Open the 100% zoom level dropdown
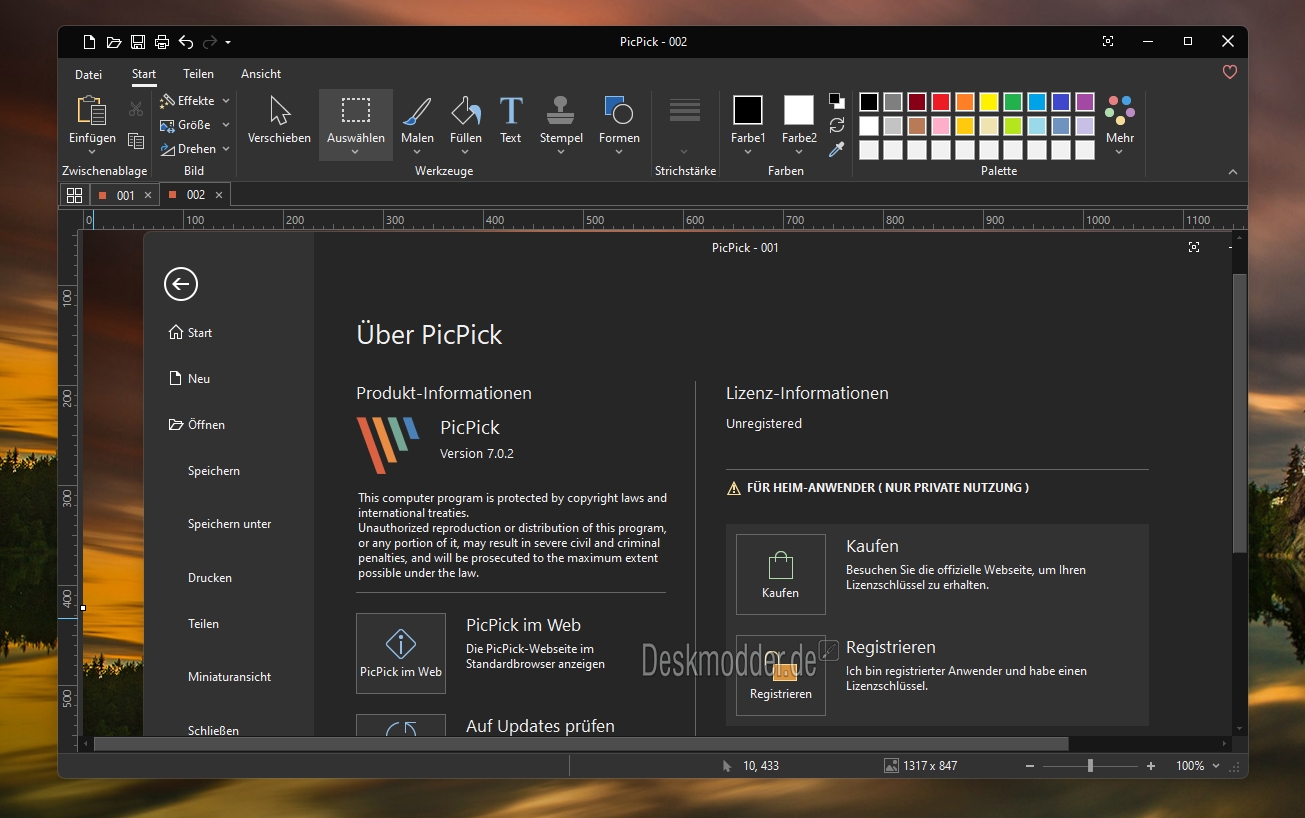 point(1198,766)
